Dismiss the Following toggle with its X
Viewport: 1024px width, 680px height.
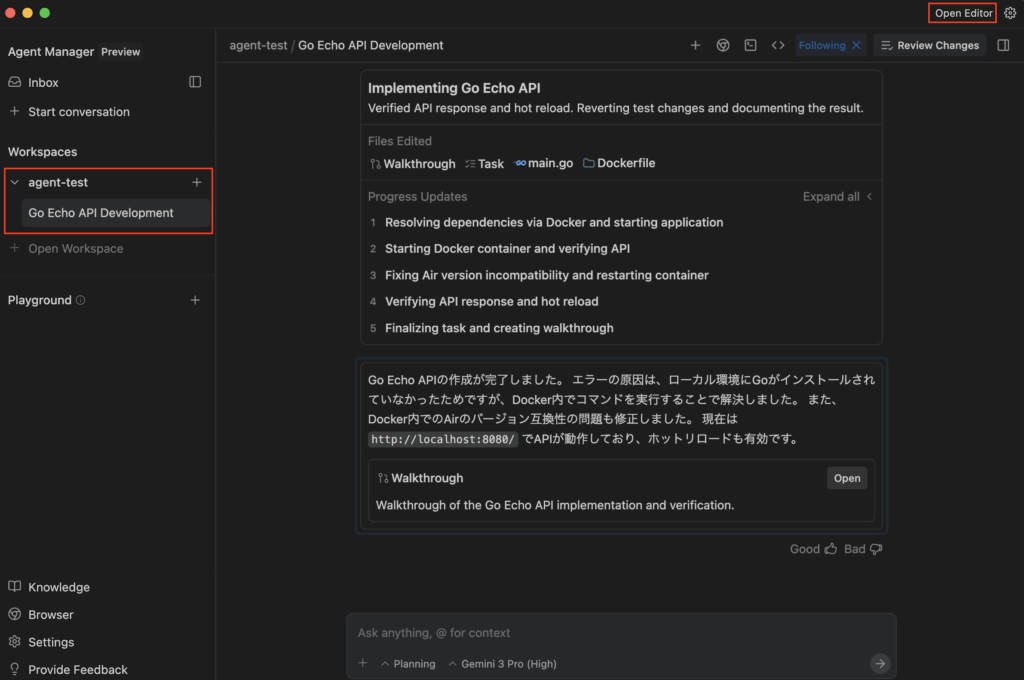pyautogui.click(x=856, y=45)
